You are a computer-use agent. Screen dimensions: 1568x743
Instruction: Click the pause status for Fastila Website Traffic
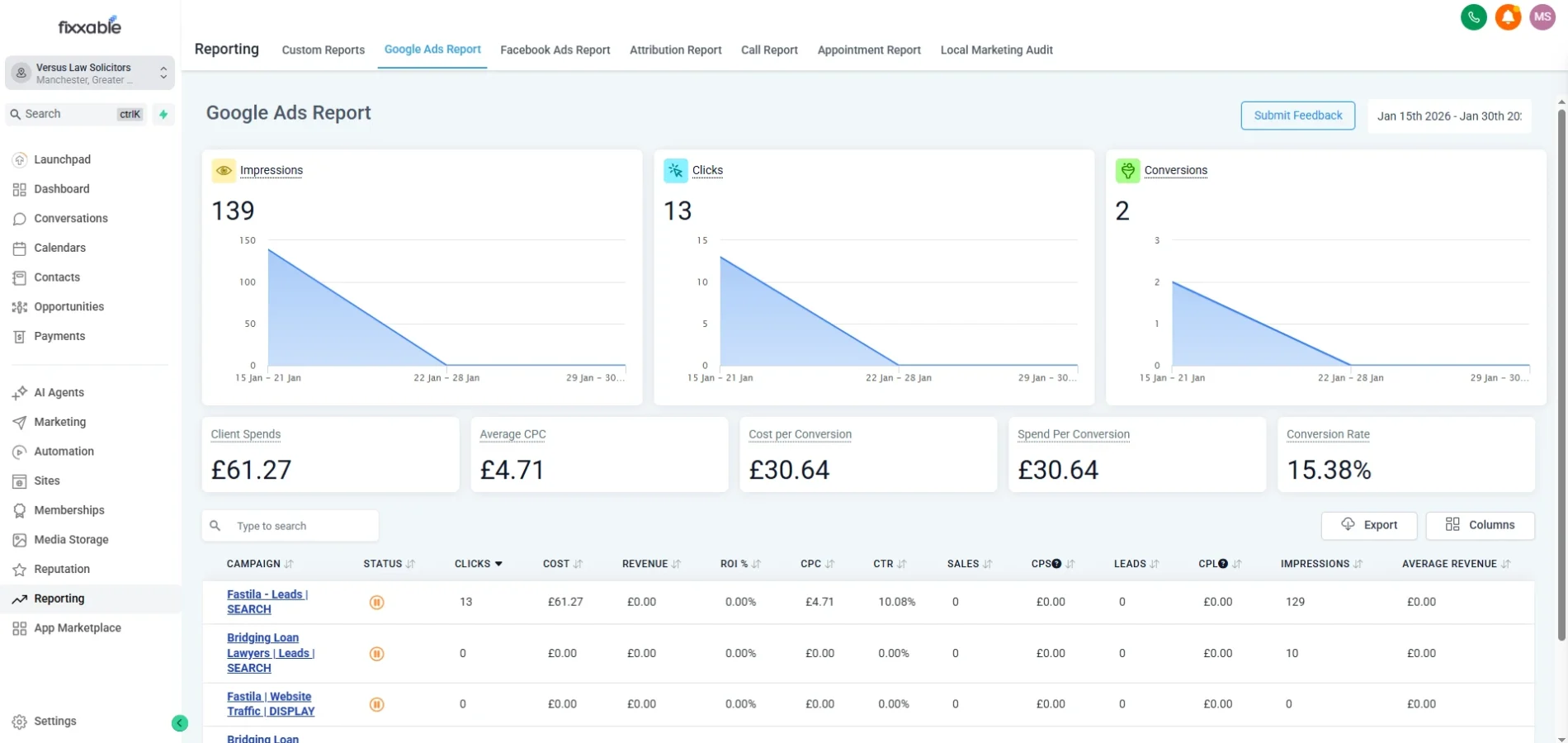(377, 704)
